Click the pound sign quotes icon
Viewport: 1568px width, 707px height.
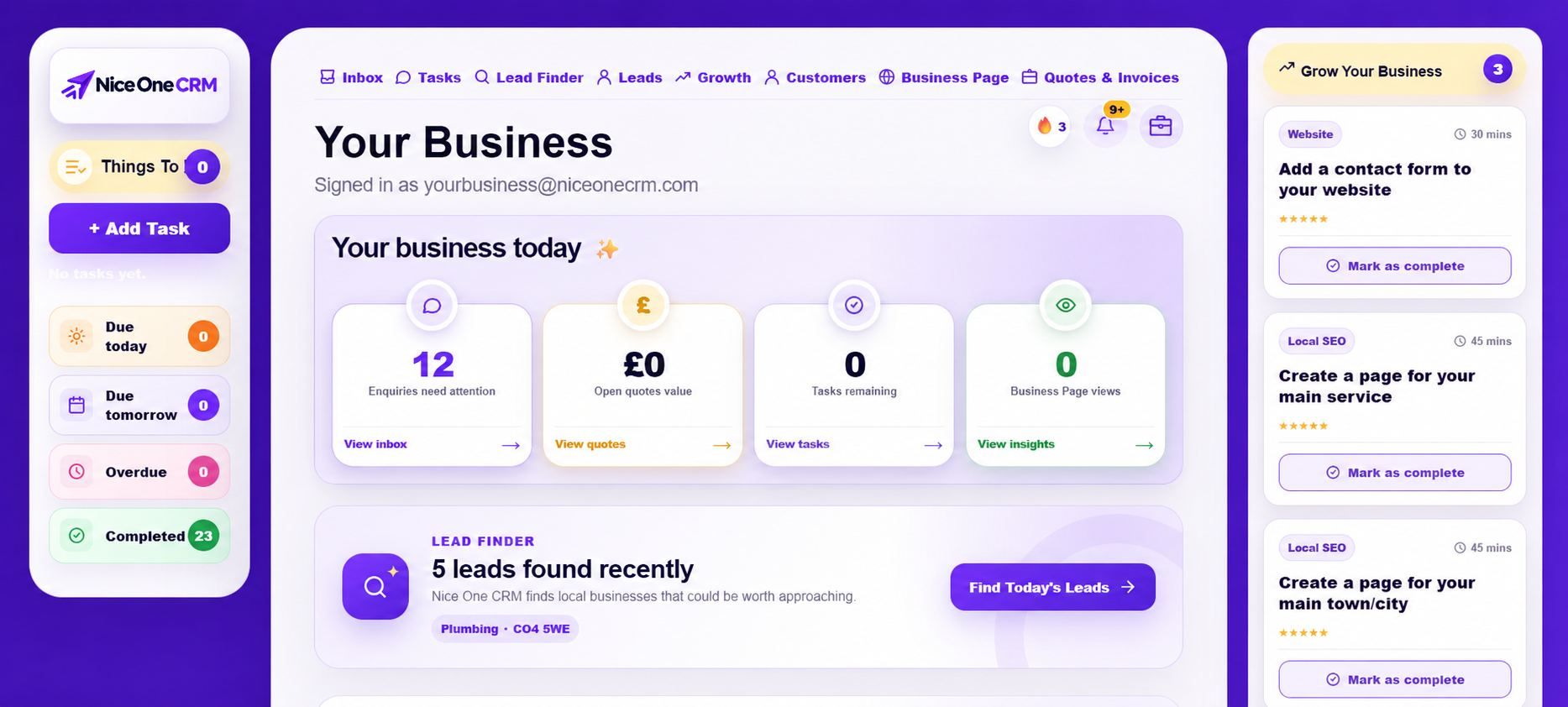(643, 306)
